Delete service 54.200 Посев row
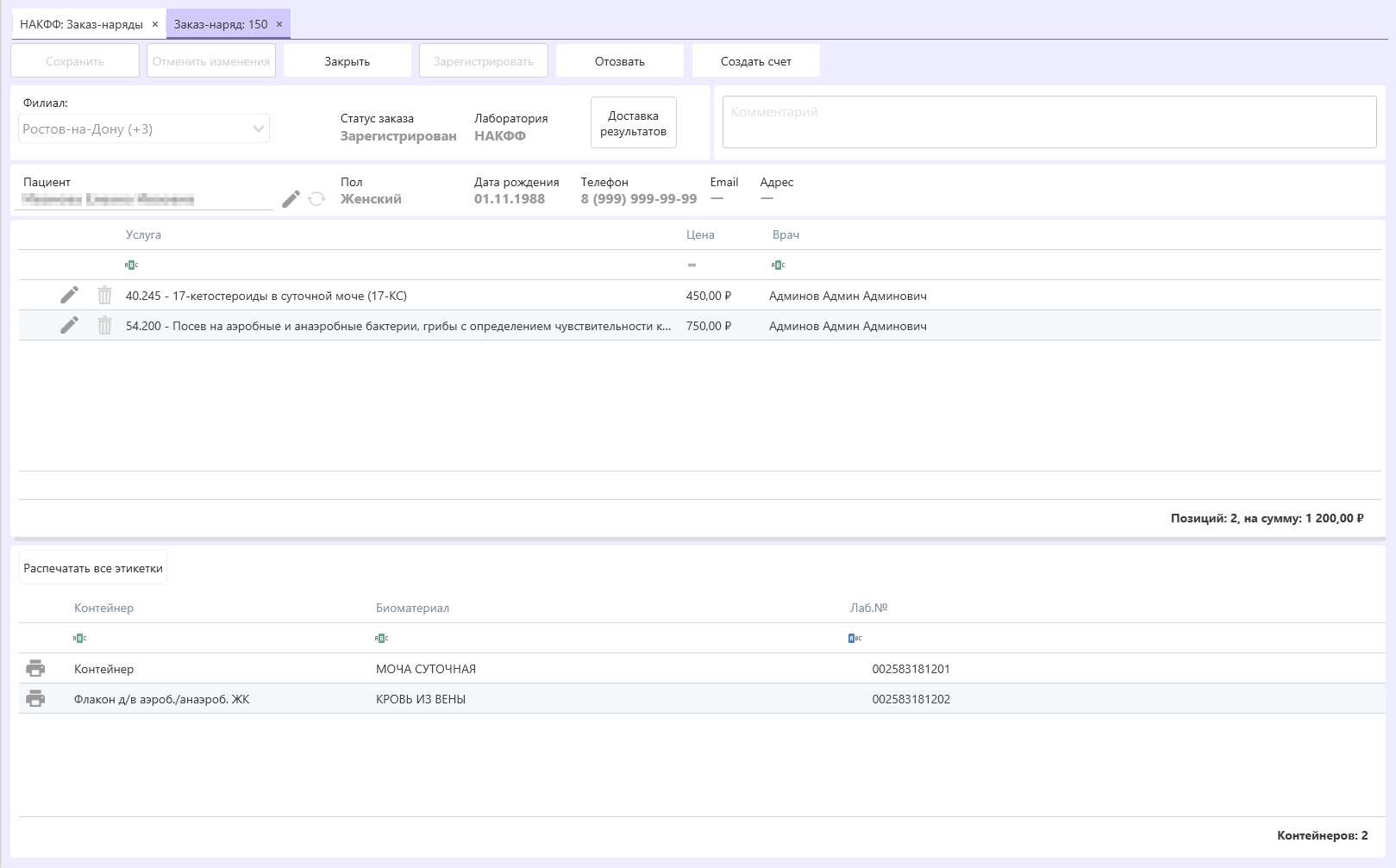This screenshot has width=1396, height=868. click(x=104, y=326)
